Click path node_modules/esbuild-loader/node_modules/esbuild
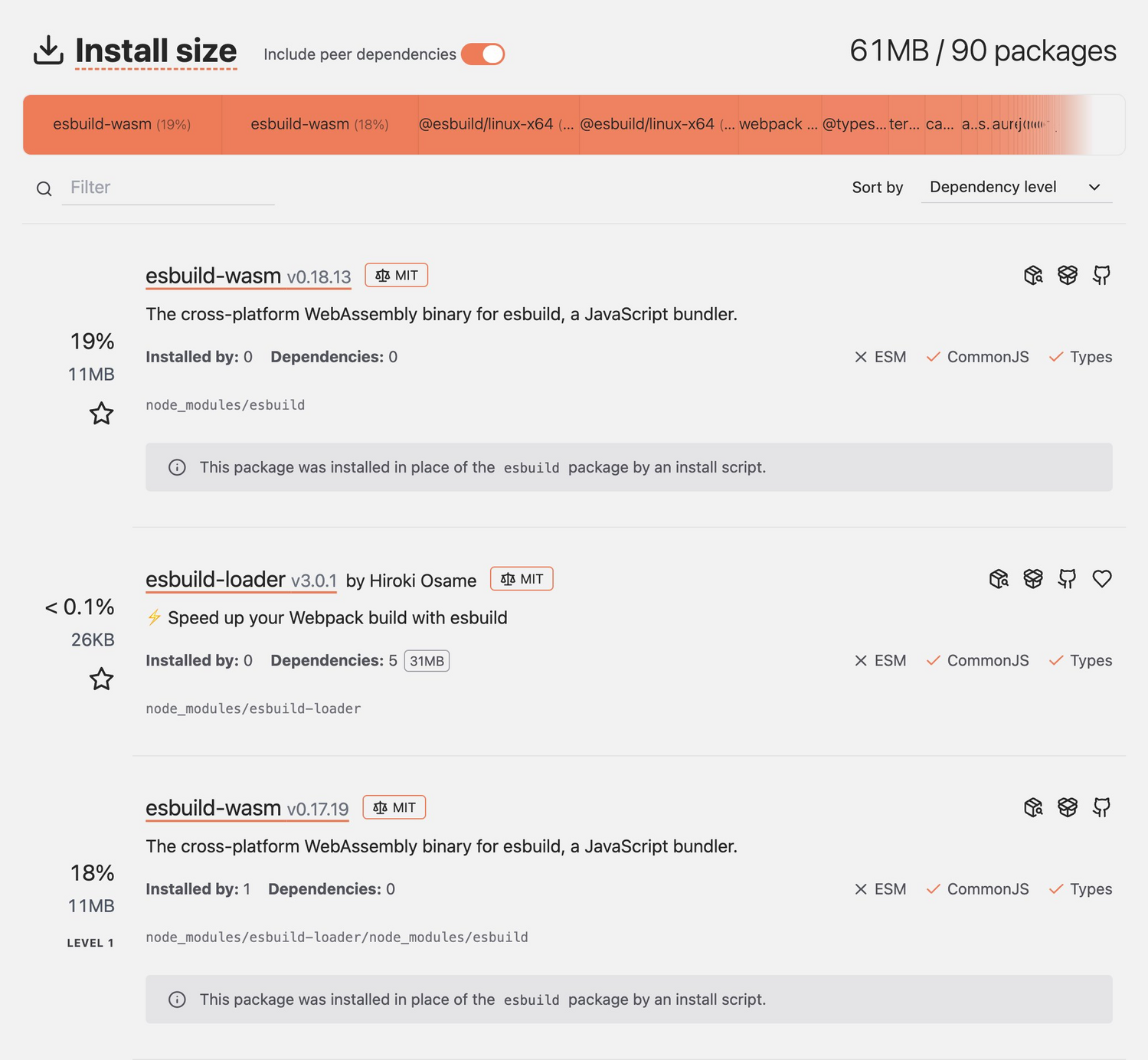Viewport: 1148px width, 1060px height. (337, 937)
